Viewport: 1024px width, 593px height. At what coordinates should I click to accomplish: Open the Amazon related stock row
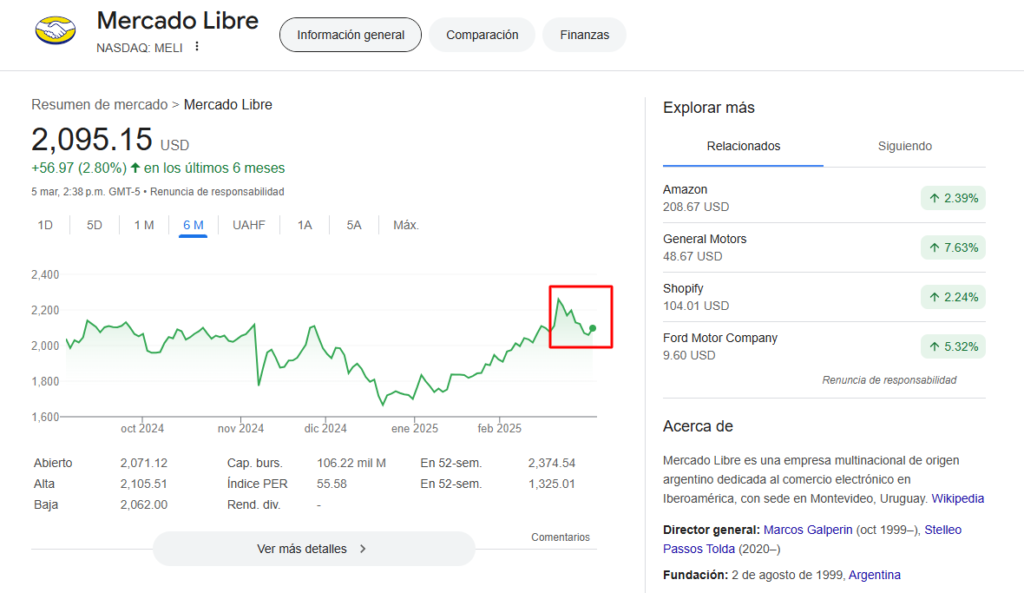tap(824, 198)
